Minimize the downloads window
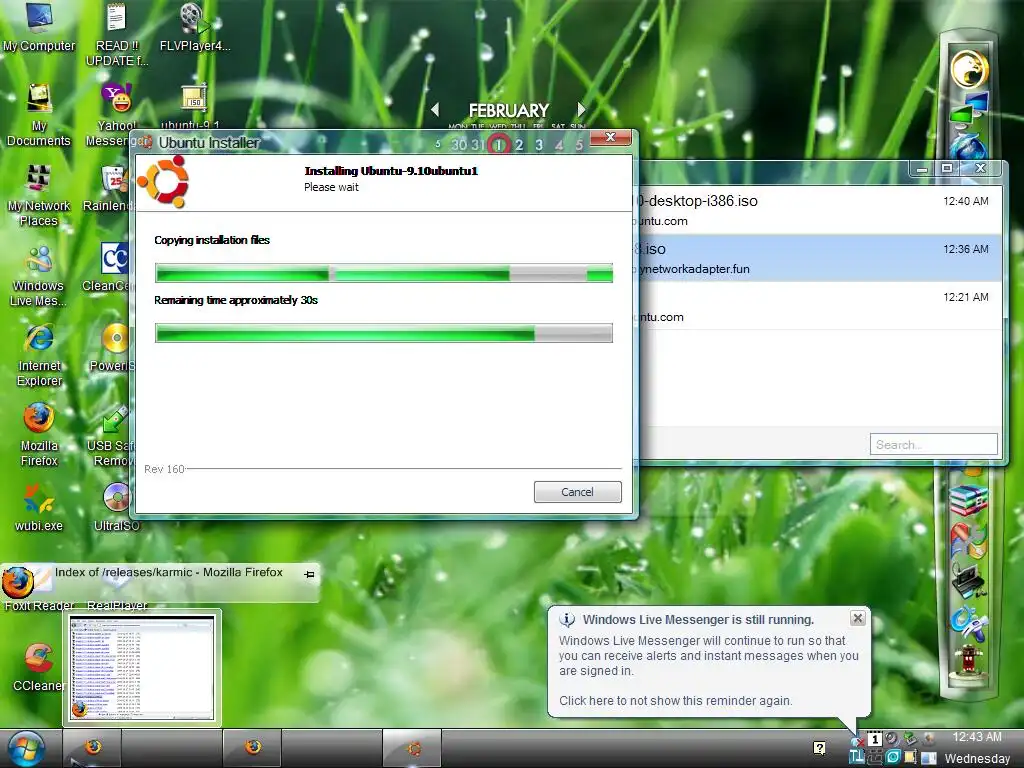Viewport: 1024px width, 768px height. click(921, 168)
